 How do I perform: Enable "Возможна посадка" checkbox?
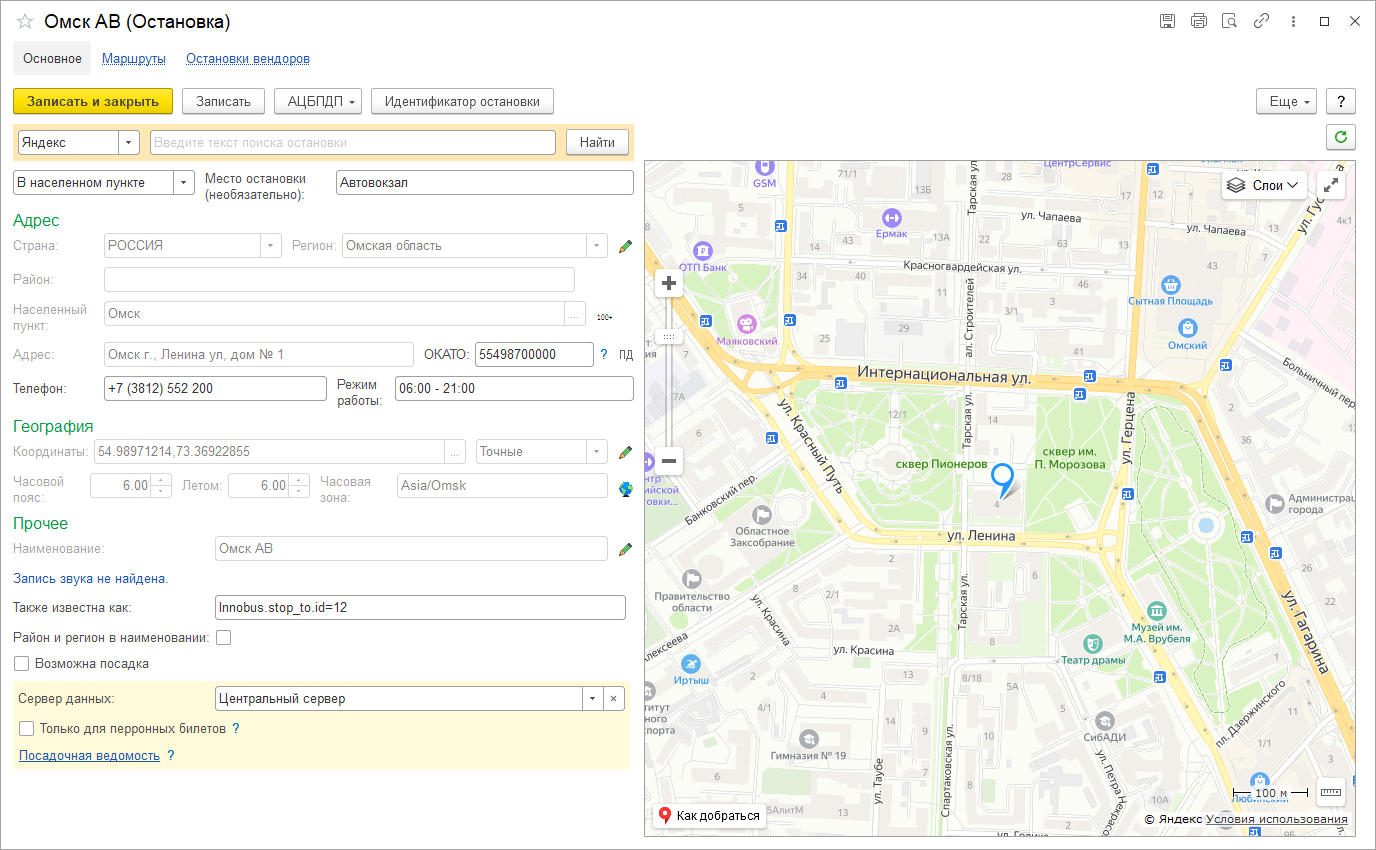pos(22,663)
